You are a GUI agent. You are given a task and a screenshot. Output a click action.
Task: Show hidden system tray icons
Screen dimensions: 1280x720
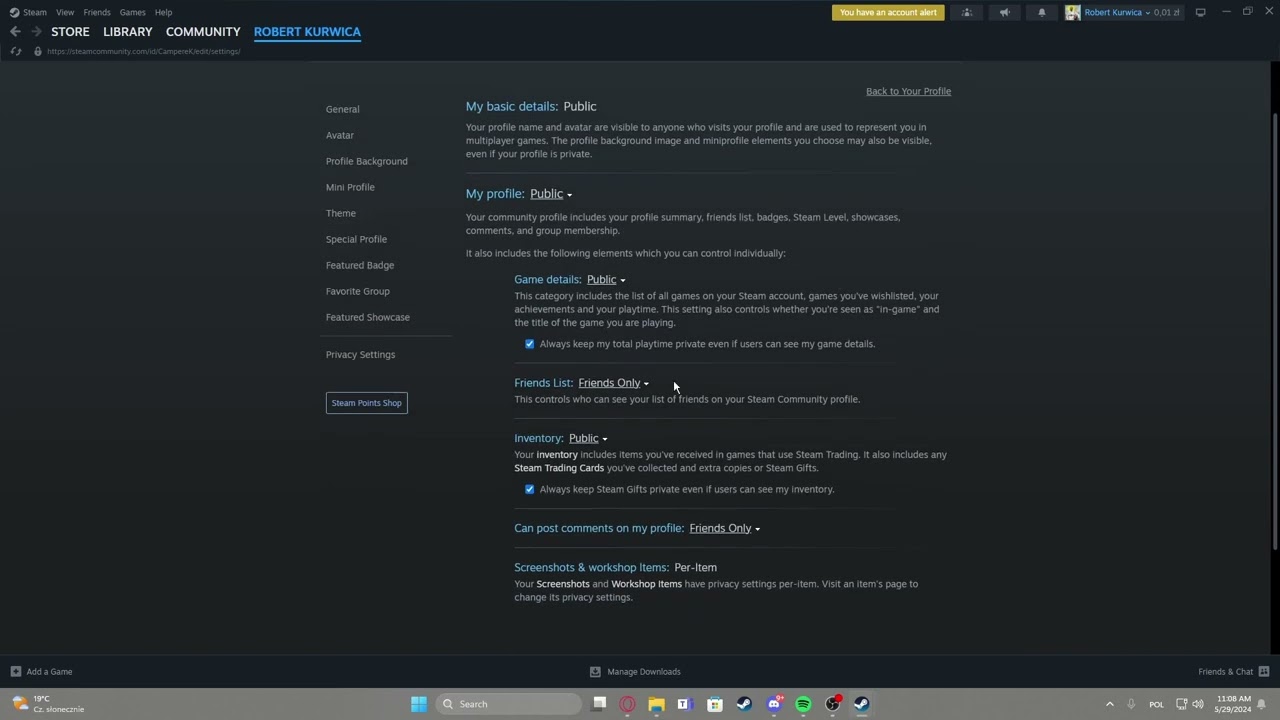tap(1109, 704)
